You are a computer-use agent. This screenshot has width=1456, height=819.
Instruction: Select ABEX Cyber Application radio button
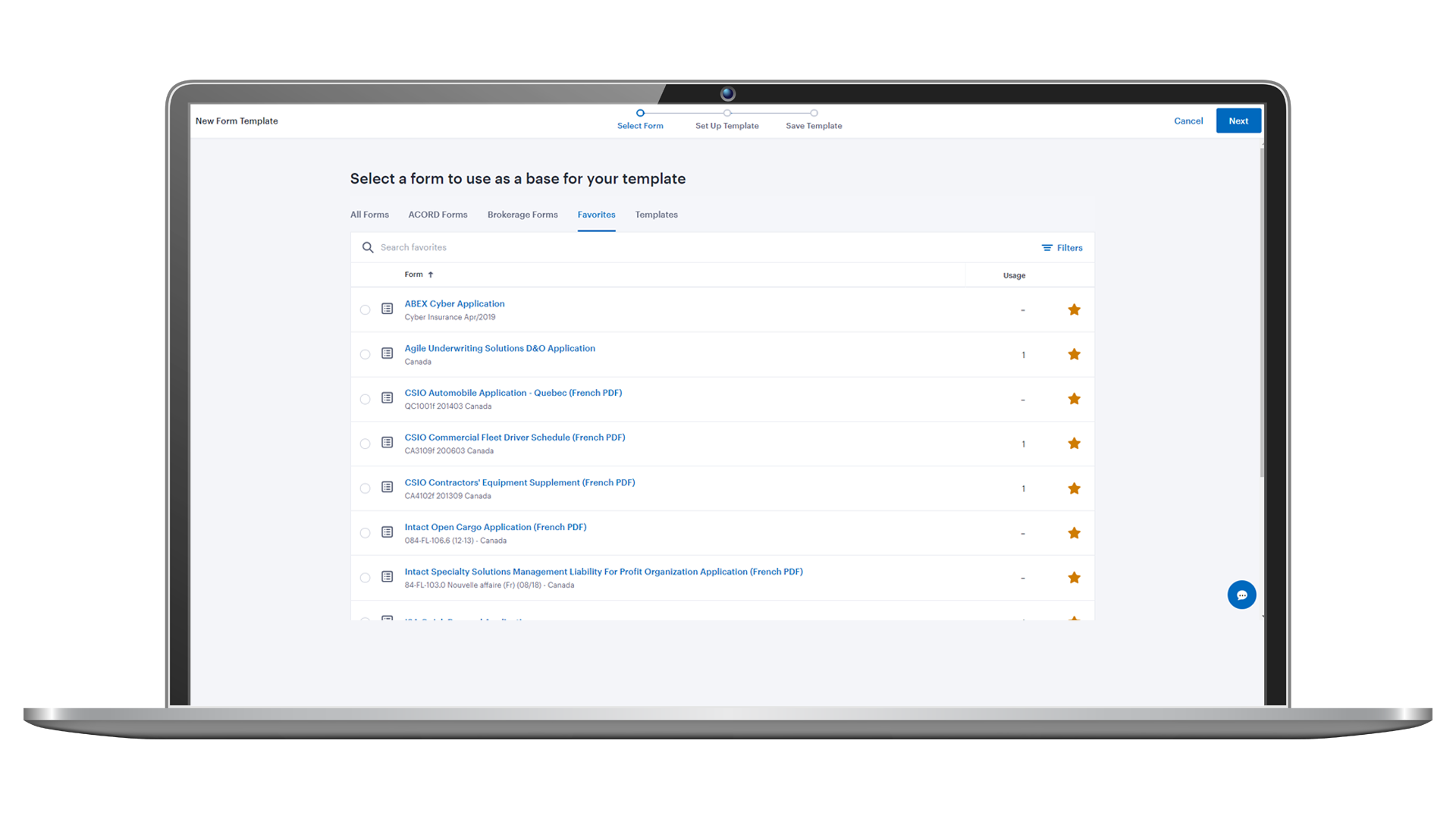pos(365,309)
